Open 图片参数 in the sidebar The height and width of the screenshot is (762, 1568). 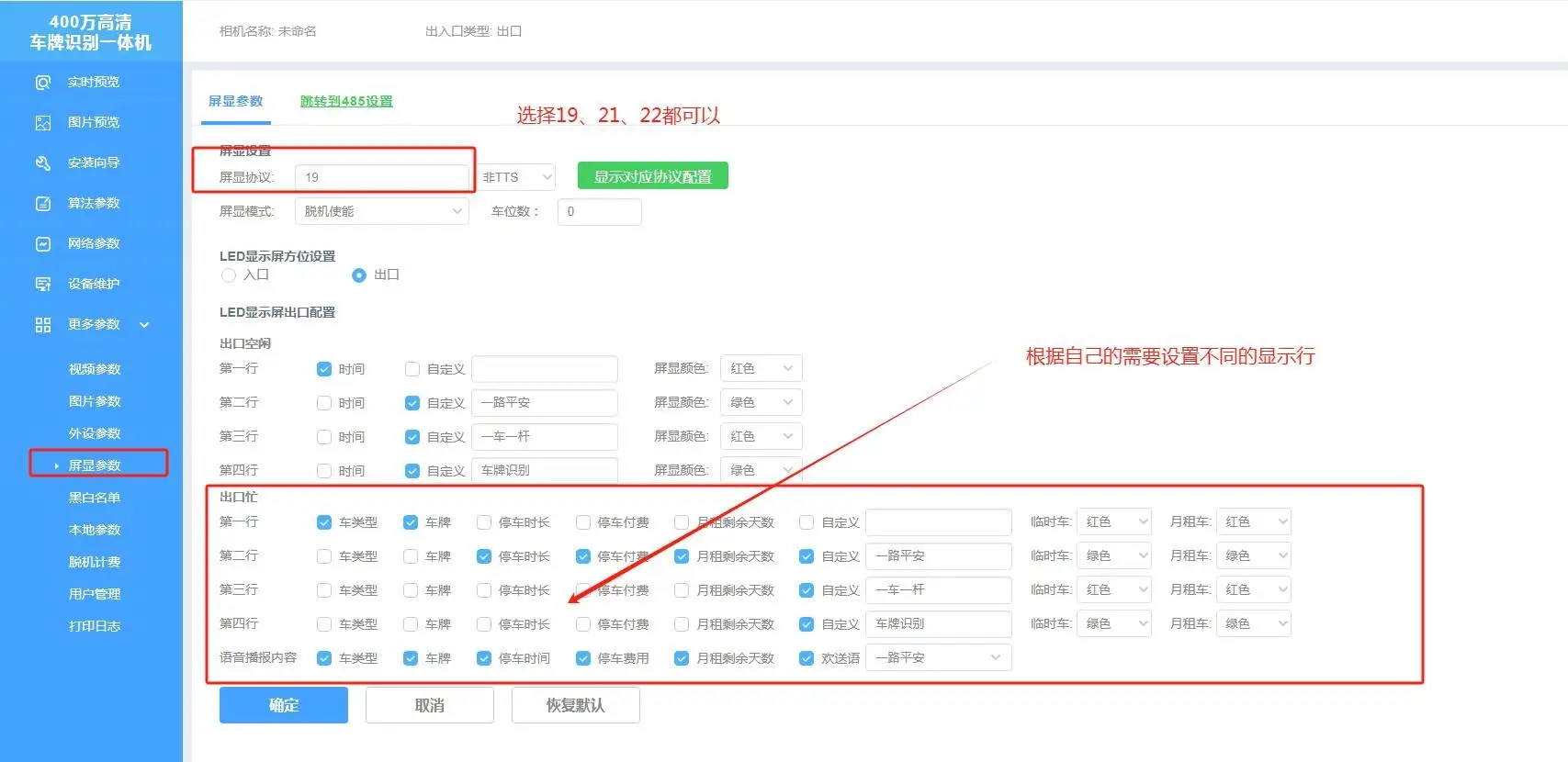[x=95, y=401]
